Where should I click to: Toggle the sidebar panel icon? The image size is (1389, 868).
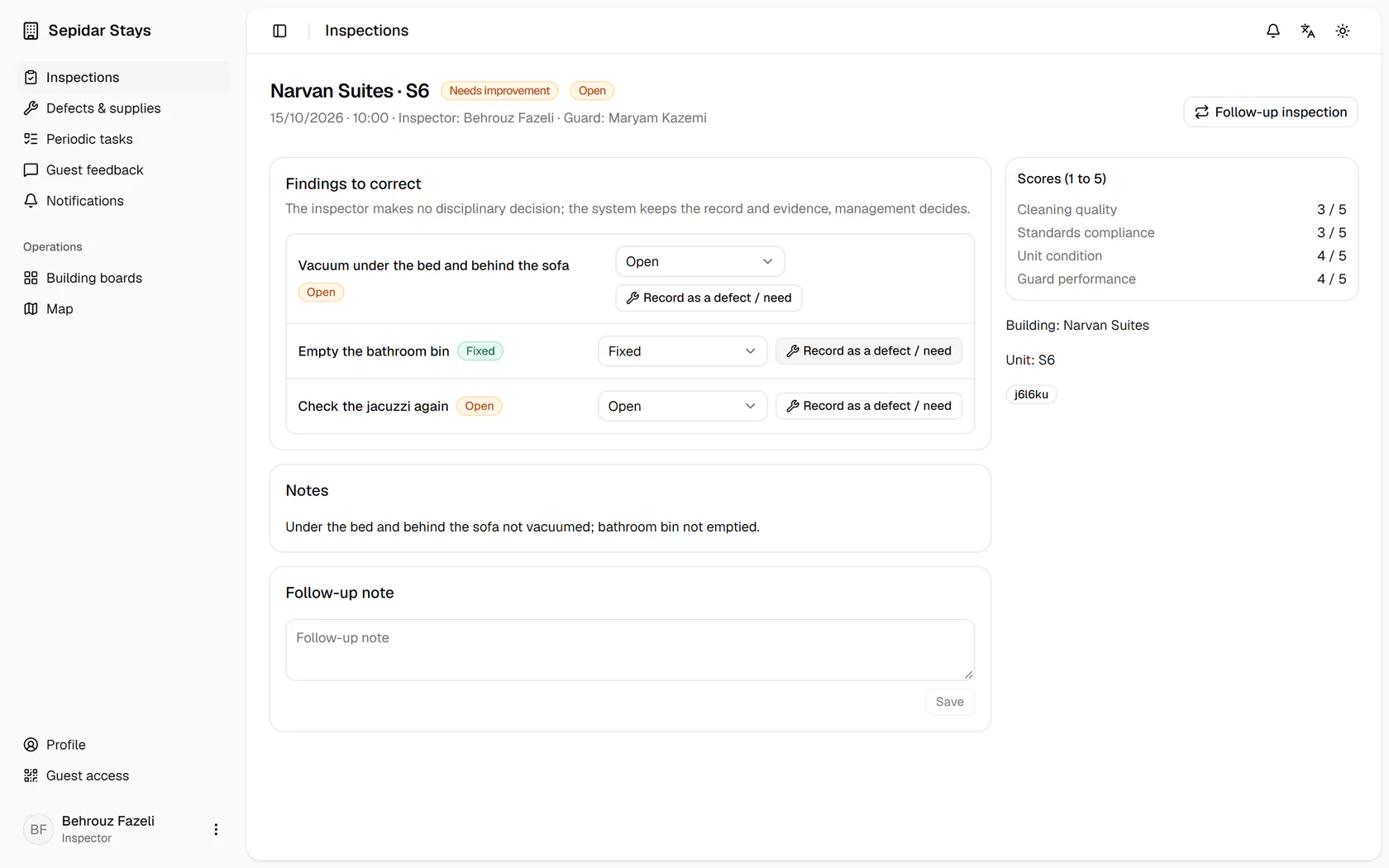click(x=279, y=31)
